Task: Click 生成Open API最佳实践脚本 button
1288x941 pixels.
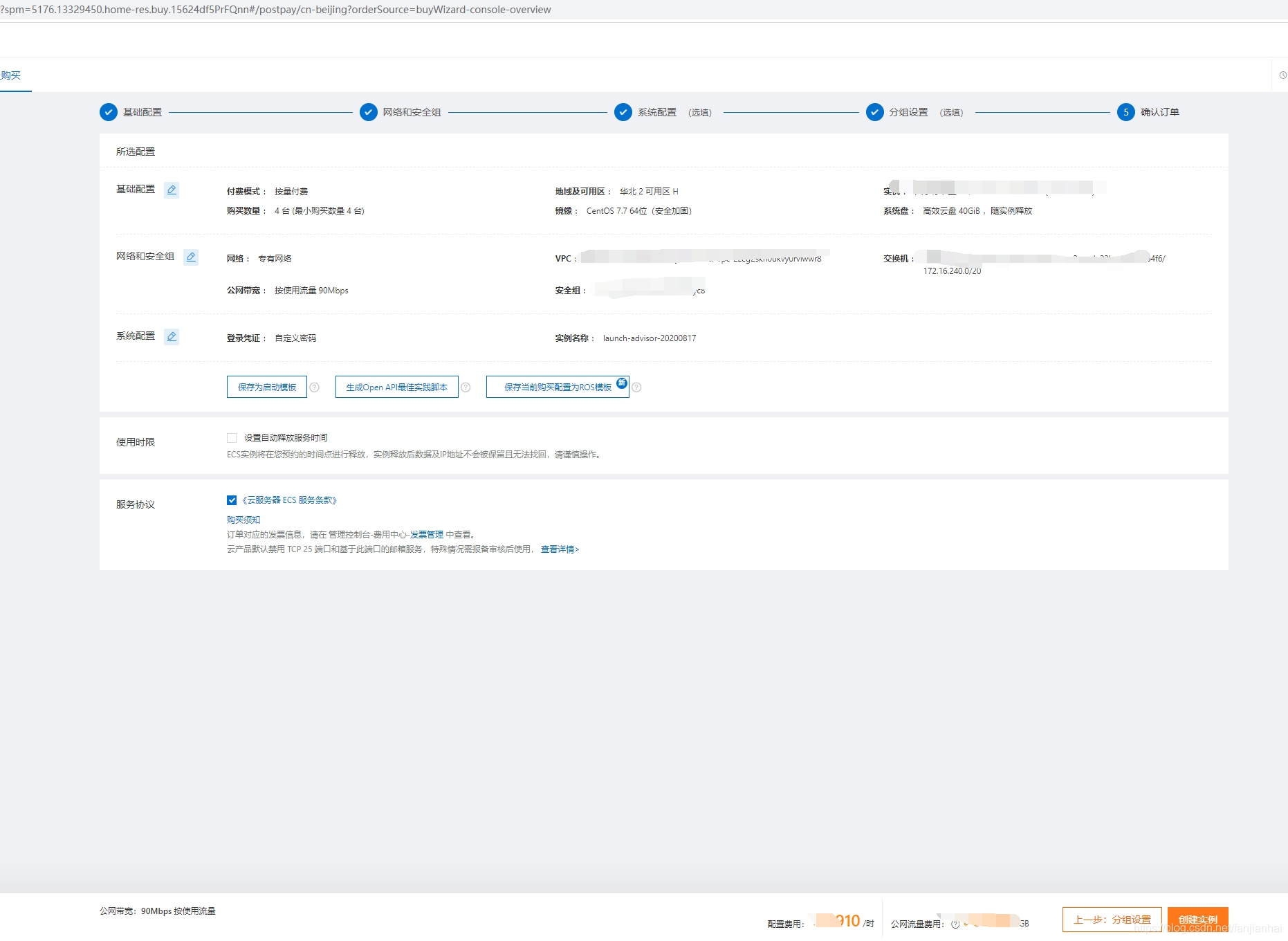Action: point(396,387)
